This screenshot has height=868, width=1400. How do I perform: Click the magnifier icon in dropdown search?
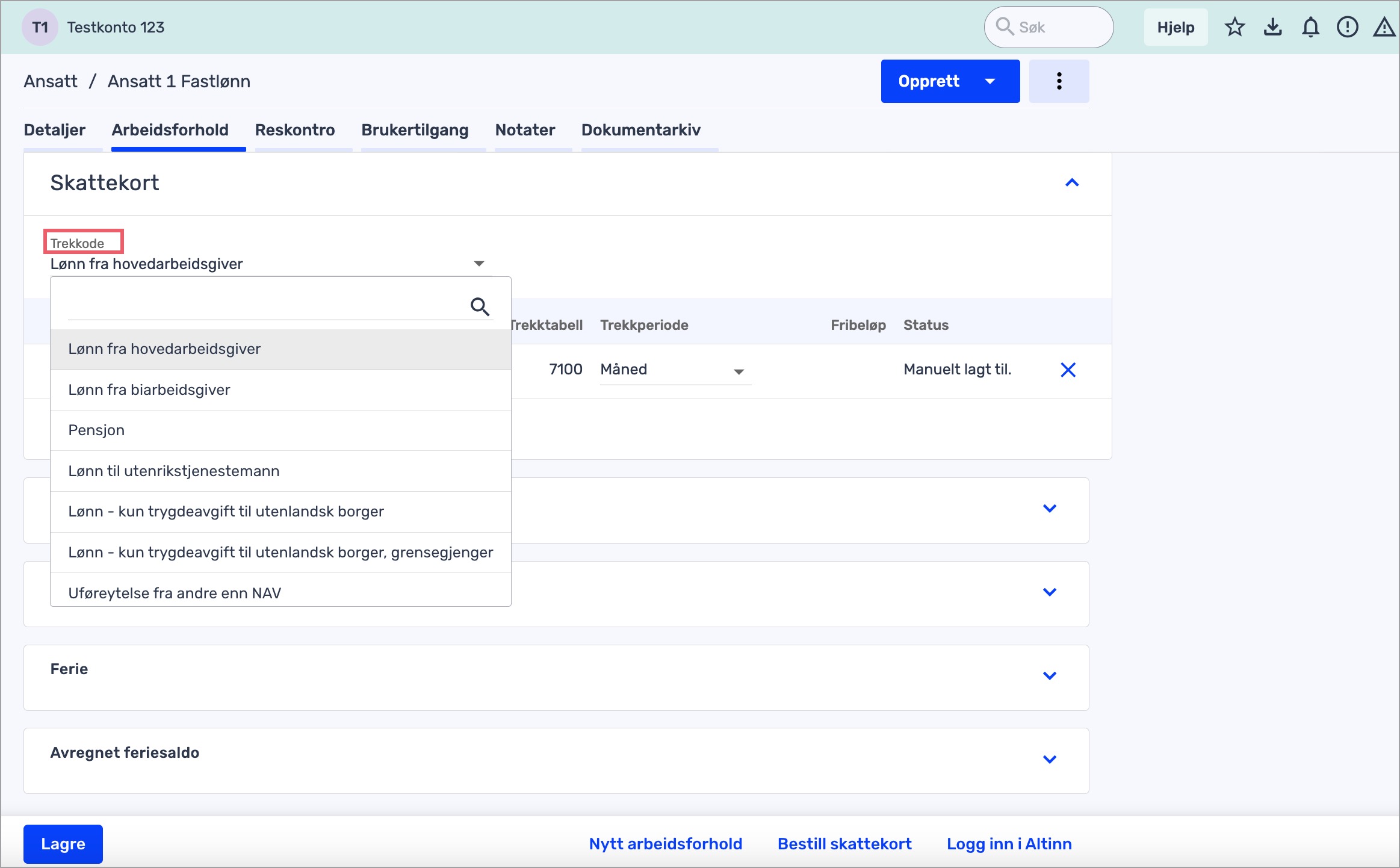[x=480, y=306]
